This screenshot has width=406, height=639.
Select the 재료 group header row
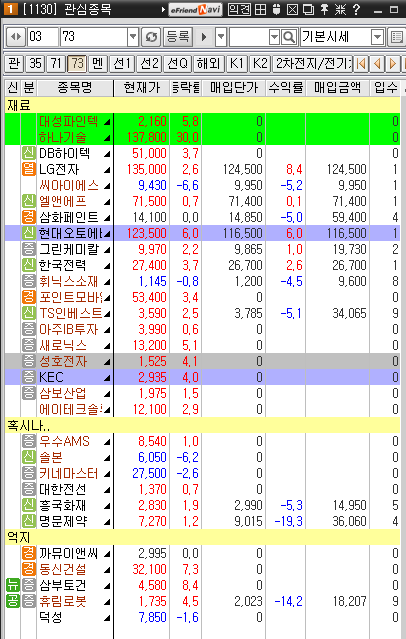coord(203,106)
